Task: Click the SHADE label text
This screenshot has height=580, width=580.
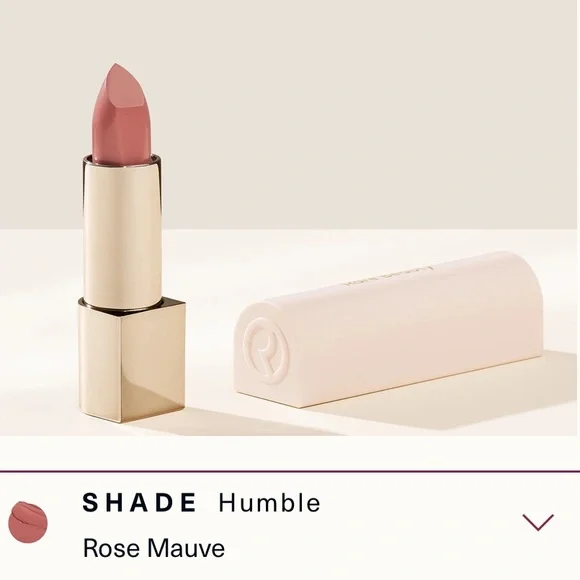Action: click(139, 502)
